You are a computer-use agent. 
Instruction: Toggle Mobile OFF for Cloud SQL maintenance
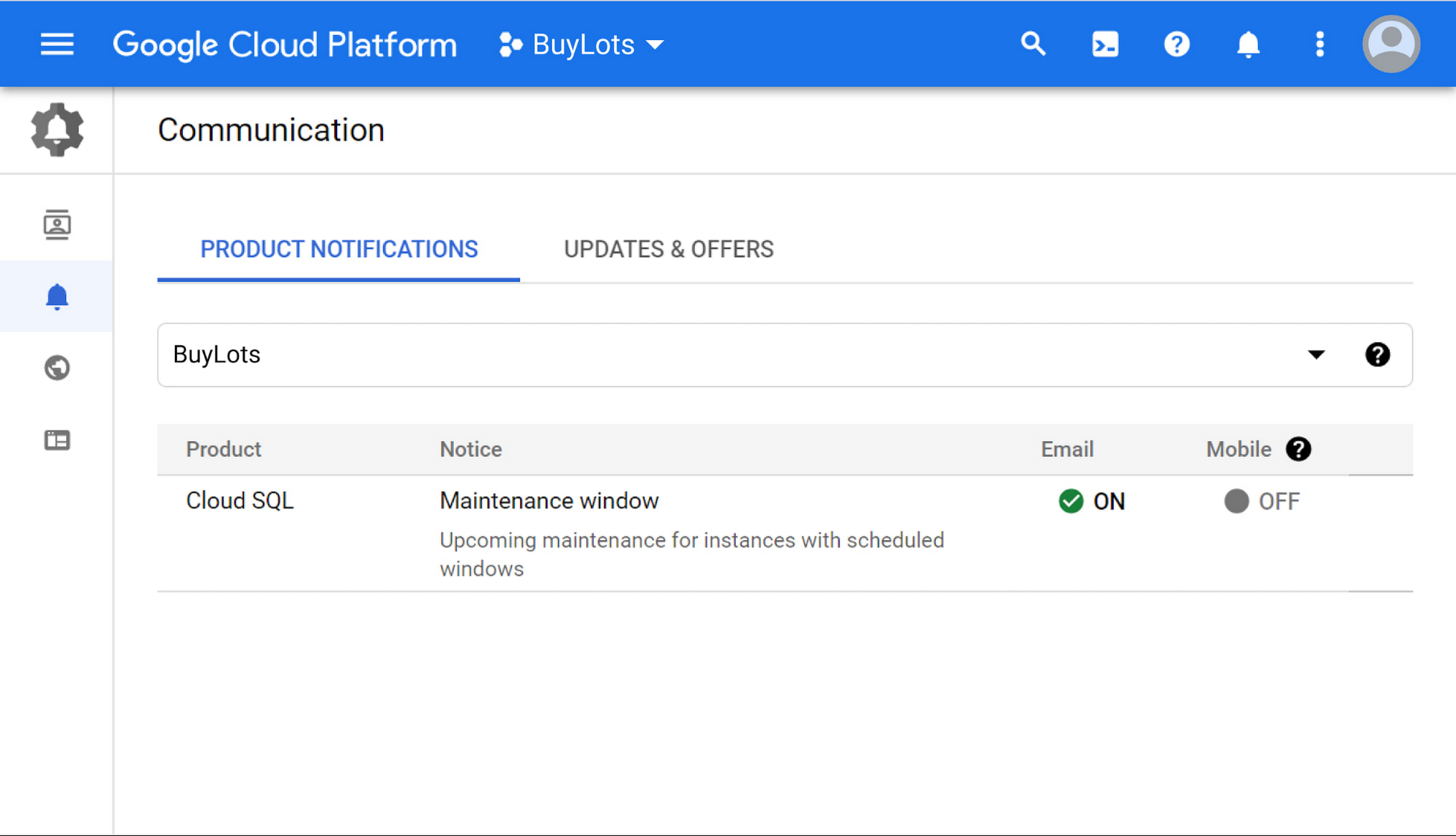(x=1262, y=501)
